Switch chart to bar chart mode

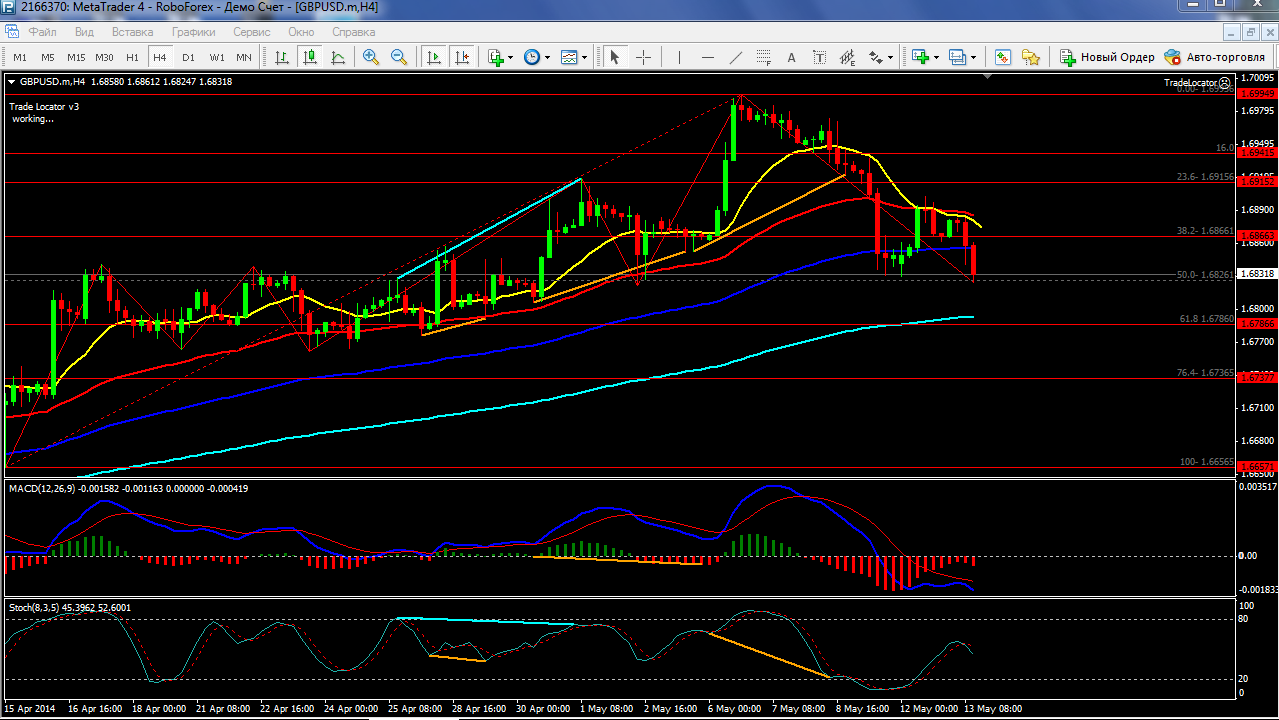pyautogui.click(x=282, y=57)
